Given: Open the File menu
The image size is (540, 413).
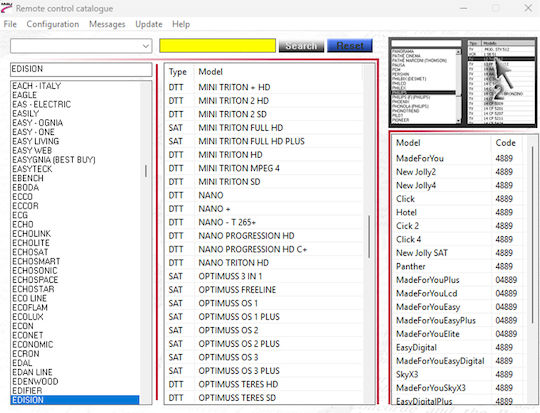Looking at the screenshot, I should [x=10, y=24].
